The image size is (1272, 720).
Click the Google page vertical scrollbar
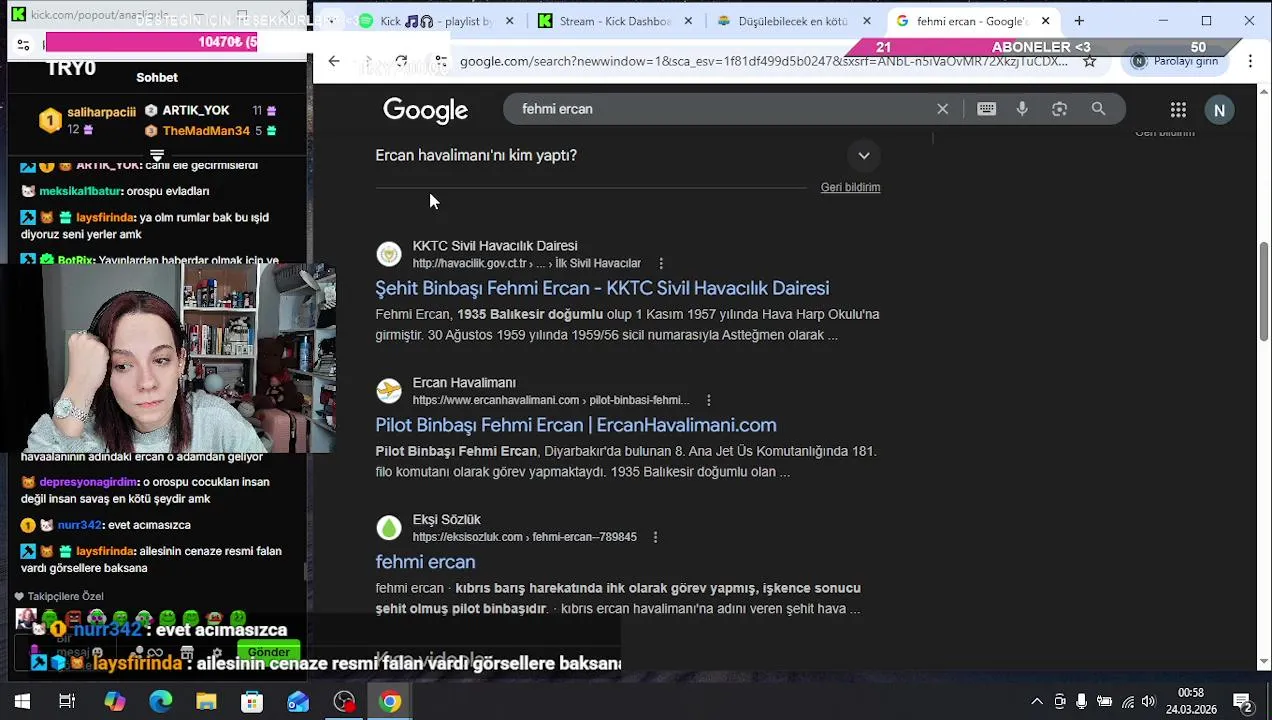pos(1264,290)
